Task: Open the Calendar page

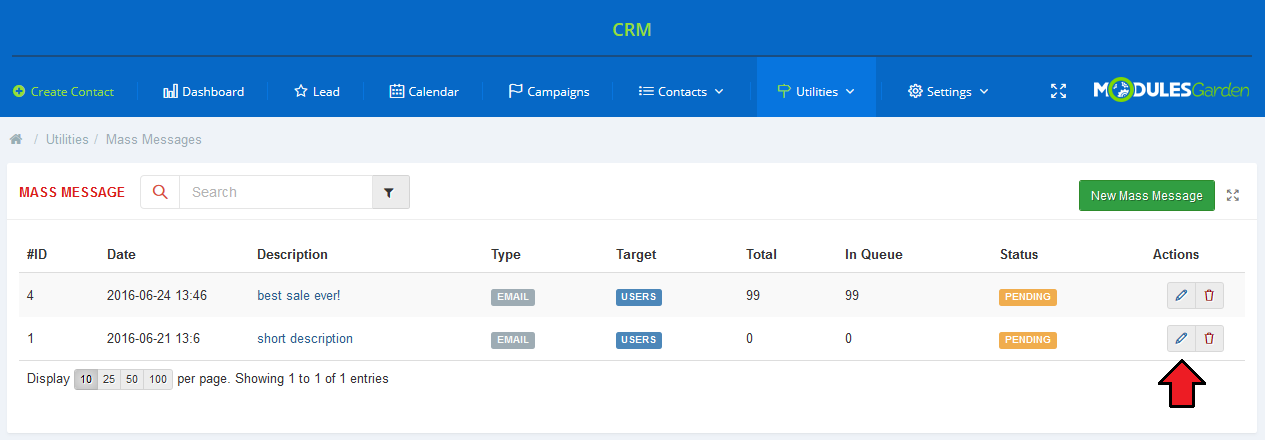Action: point(424,91)
